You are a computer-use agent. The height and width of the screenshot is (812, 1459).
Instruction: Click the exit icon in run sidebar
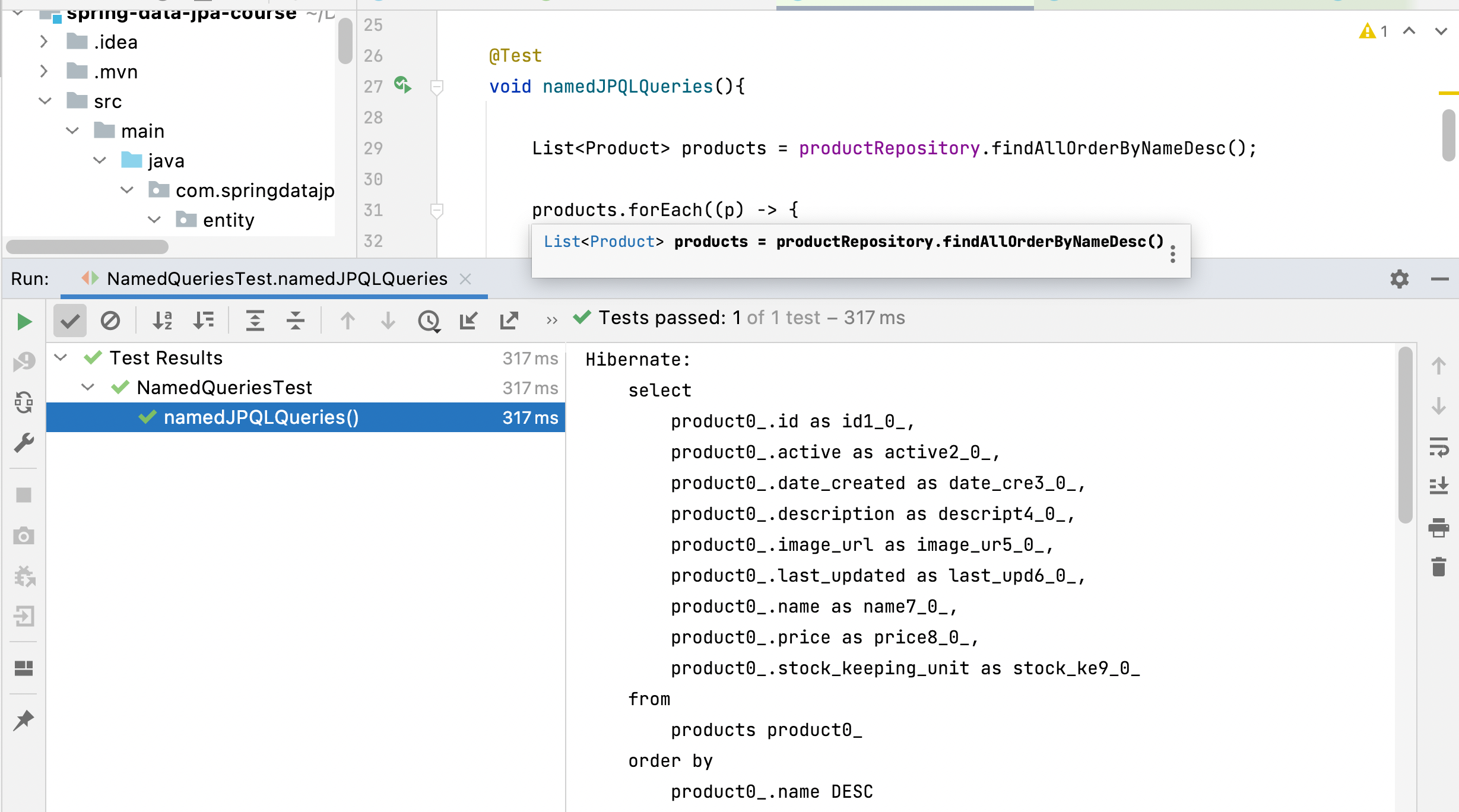(24, 616)
